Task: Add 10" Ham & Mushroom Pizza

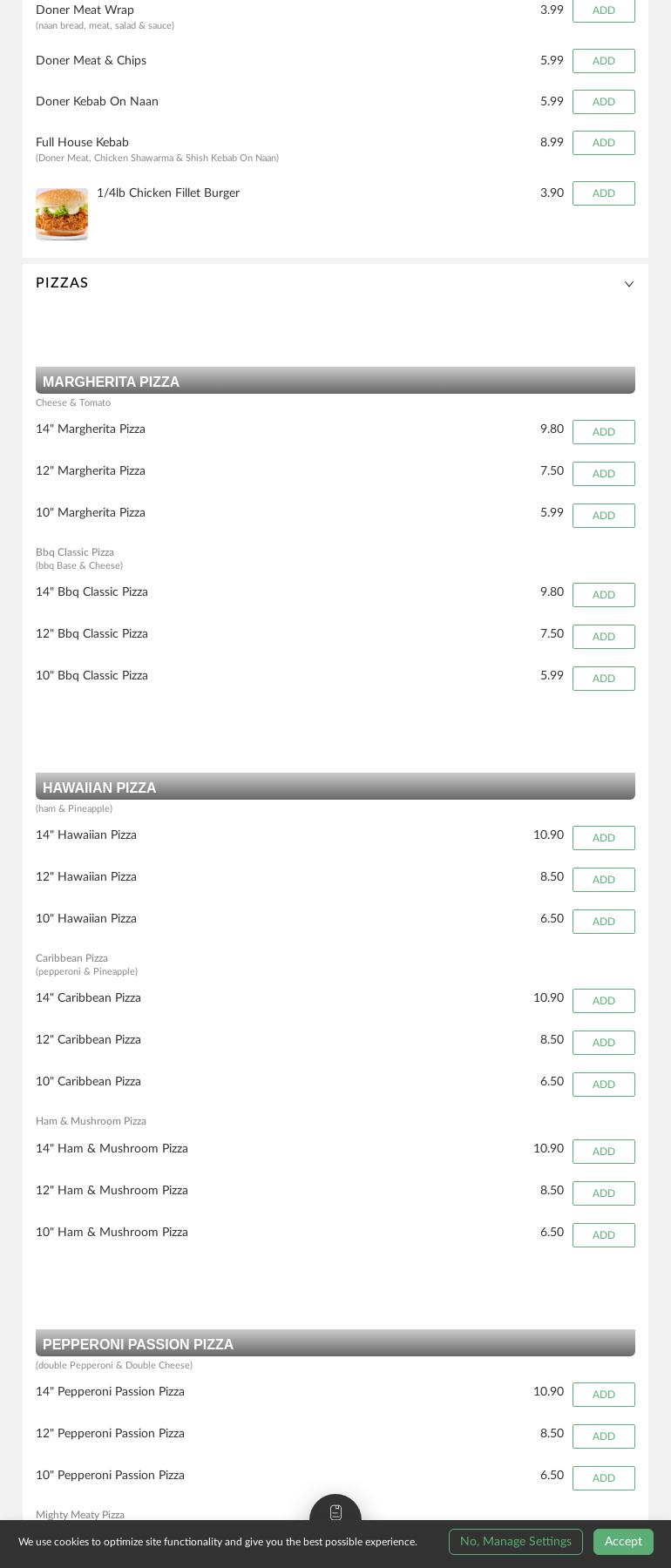Action: (x=603, y=1235)
